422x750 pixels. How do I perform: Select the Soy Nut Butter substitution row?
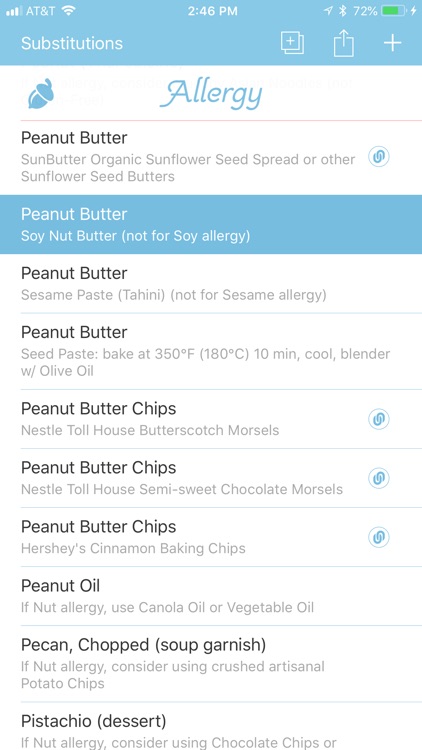(x=211, y=224)
